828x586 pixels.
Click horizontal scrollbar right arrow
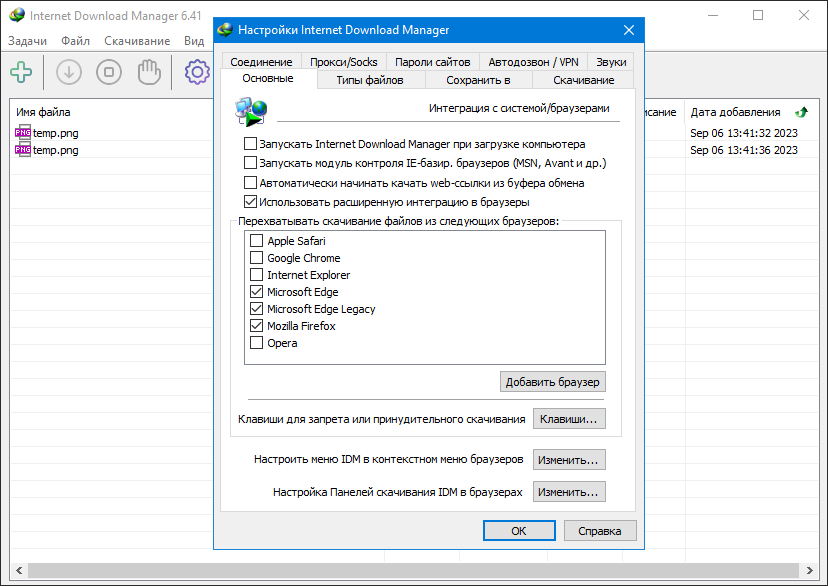(810, 570)
